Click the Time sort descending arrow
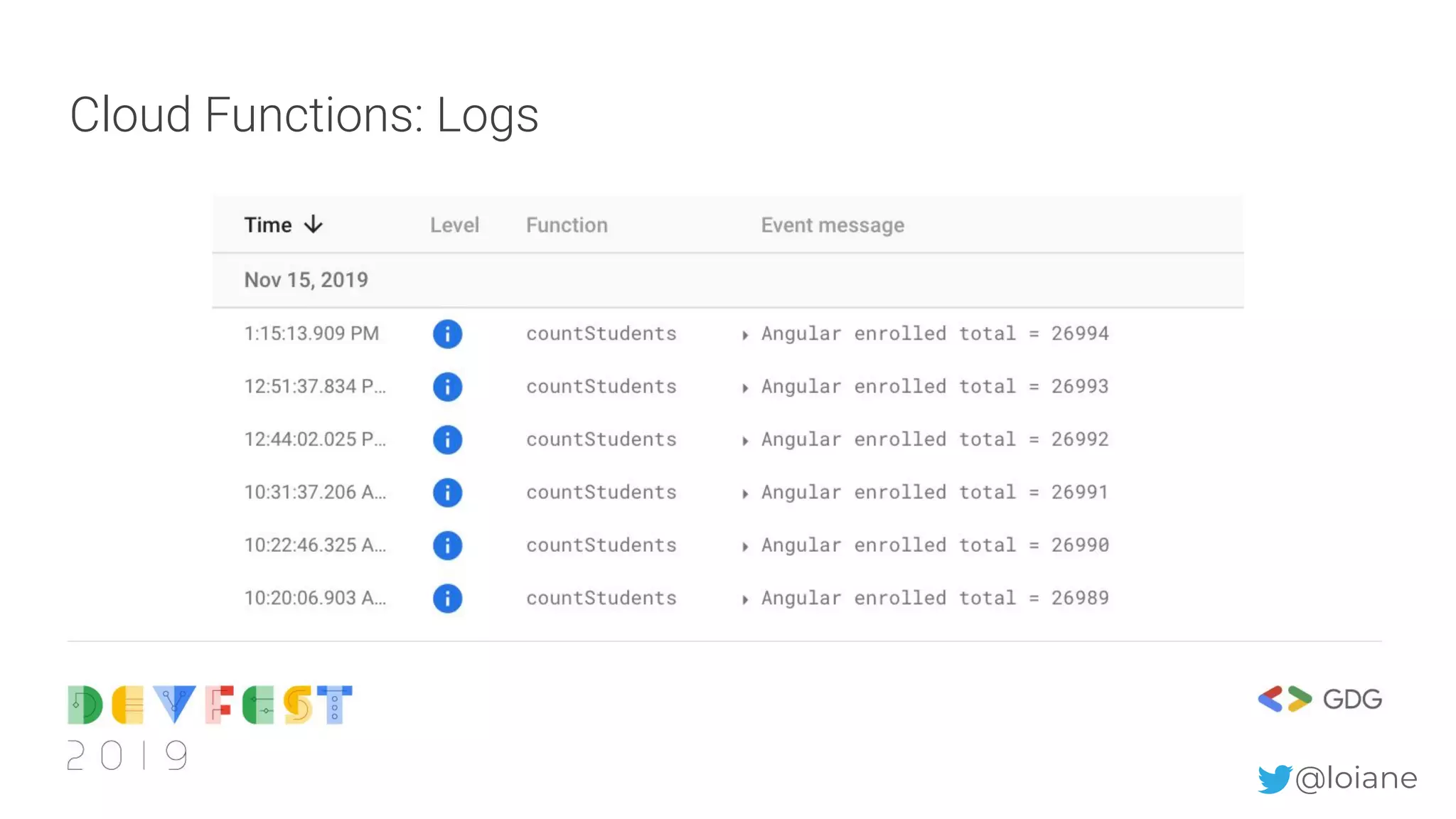The height and width of the screenshot is (819, 1456). pos(314,225)
